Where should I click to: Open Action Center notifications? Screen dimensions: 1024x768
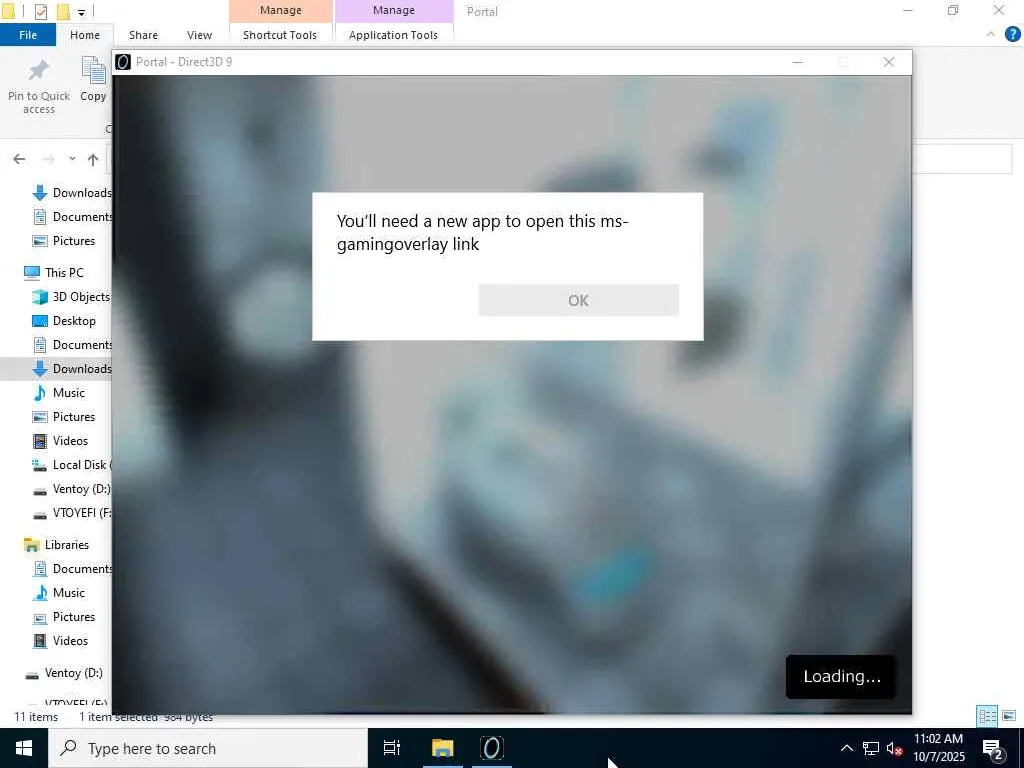click(993, 749)
